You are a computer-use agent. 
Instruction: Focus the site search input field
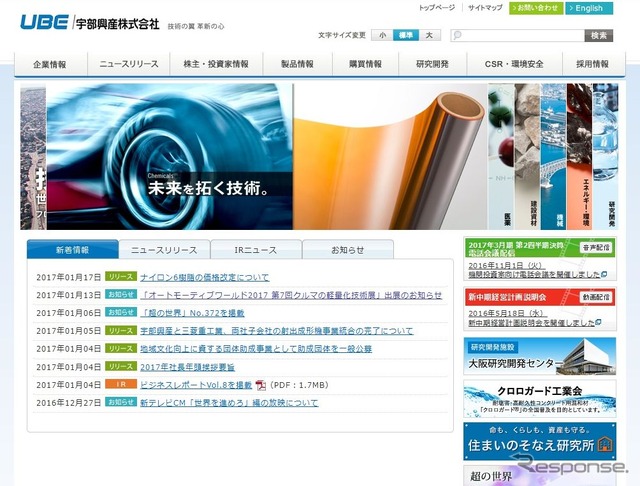click(x=518, y=36)
